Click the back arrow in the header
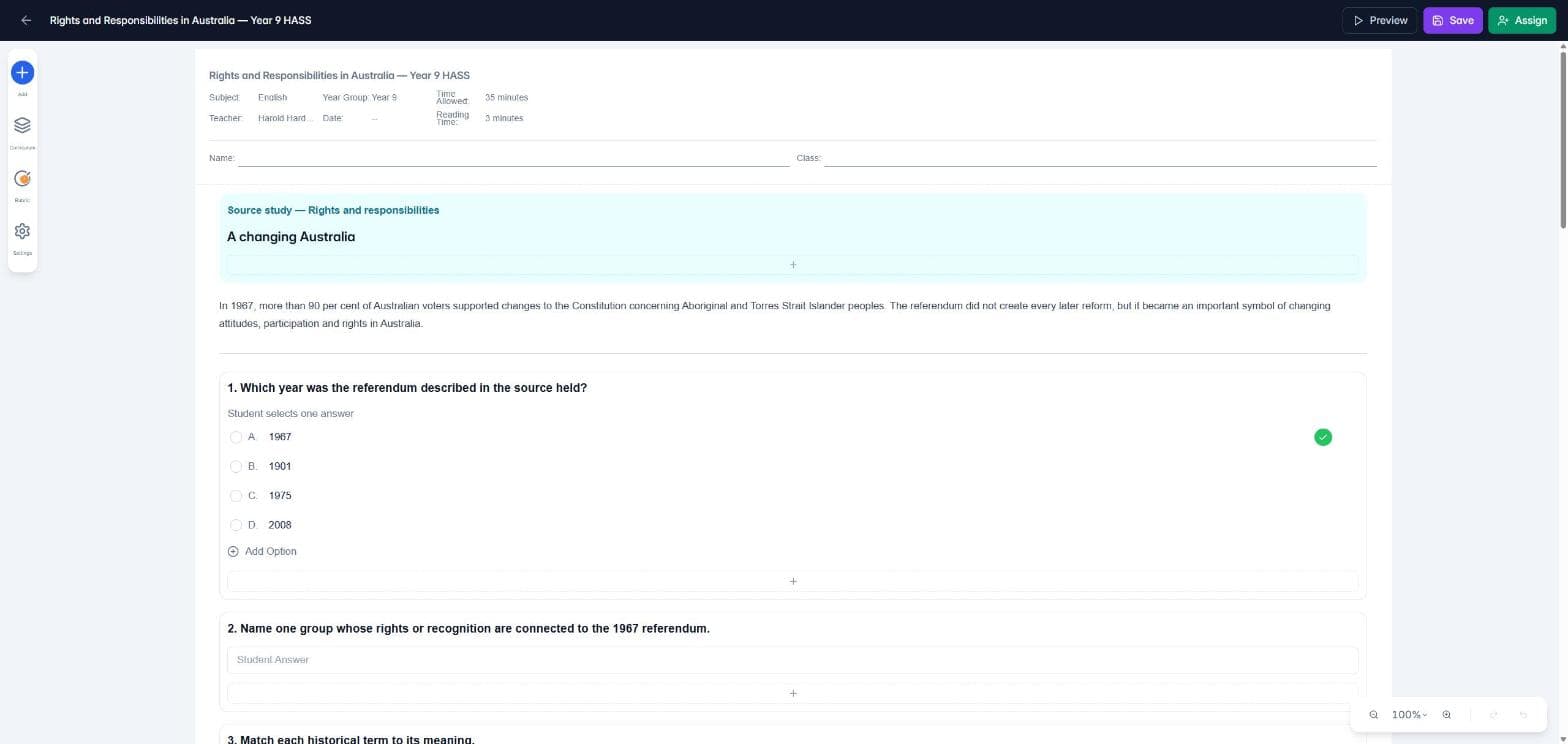 [x=26, y=20]
